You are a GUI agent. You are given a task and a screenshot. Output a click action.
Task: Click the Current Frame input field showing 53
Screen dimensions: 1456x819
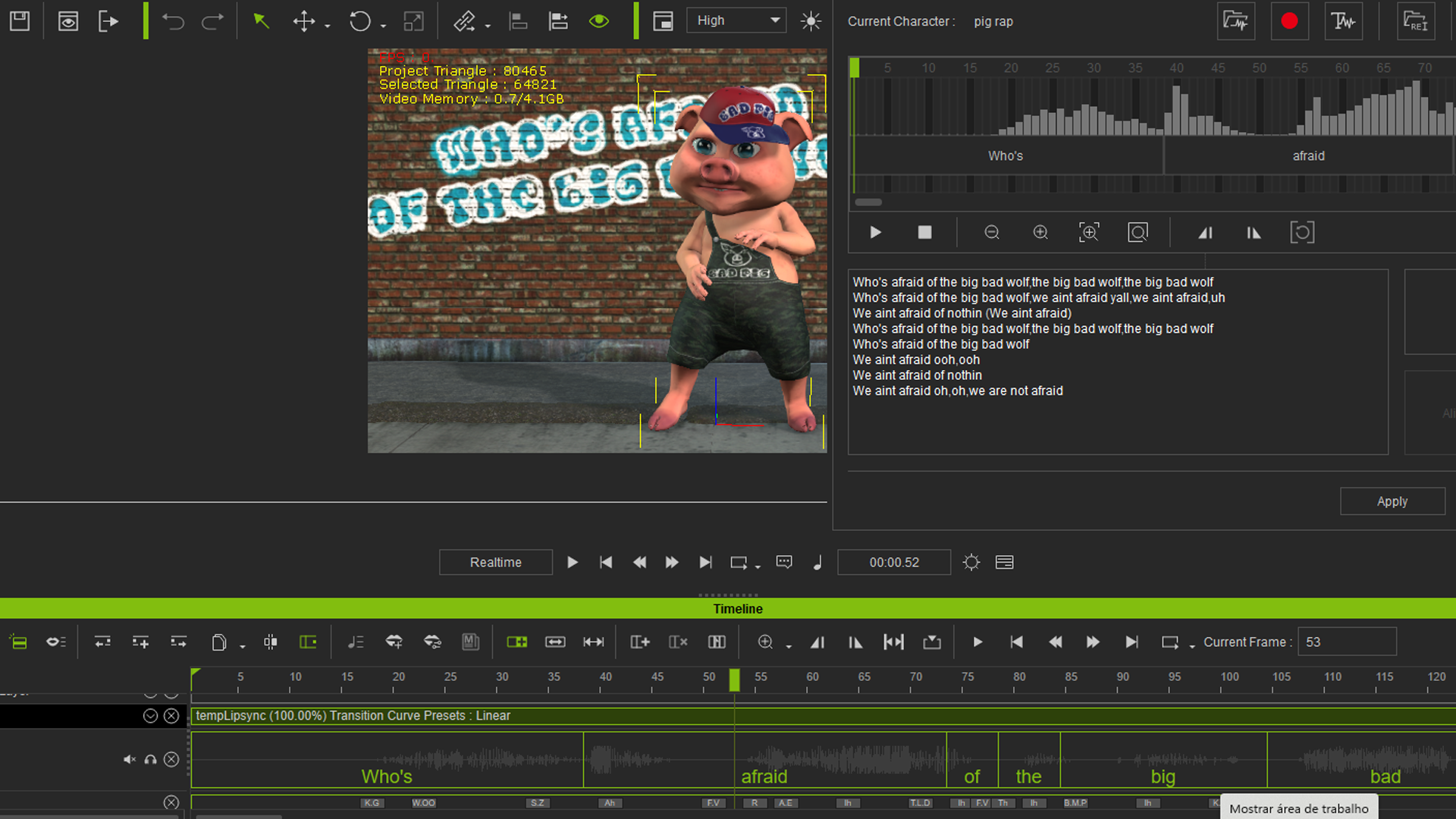pyautogui.click(x=1347, y=642)
